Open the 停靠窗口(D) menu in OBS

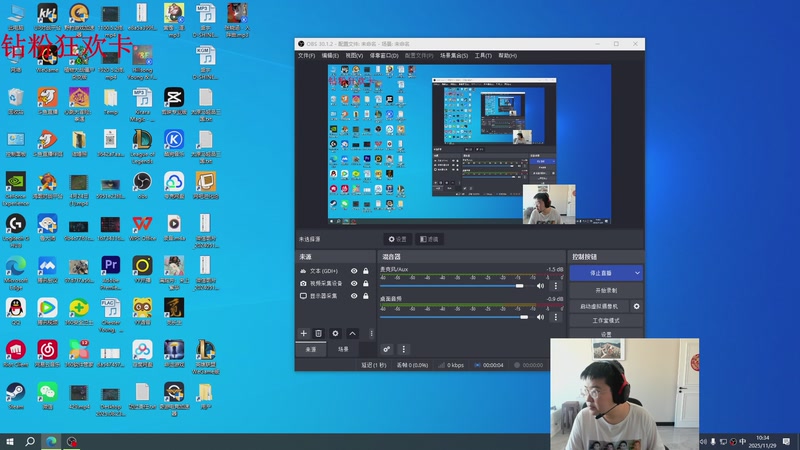[x=384, y=56]
